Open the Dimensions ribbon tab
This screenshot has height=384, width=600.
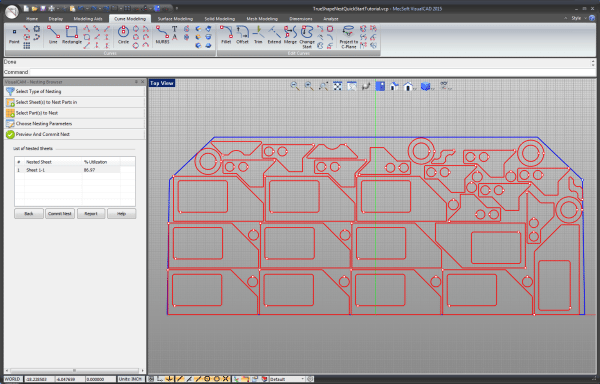coord(301,19)
